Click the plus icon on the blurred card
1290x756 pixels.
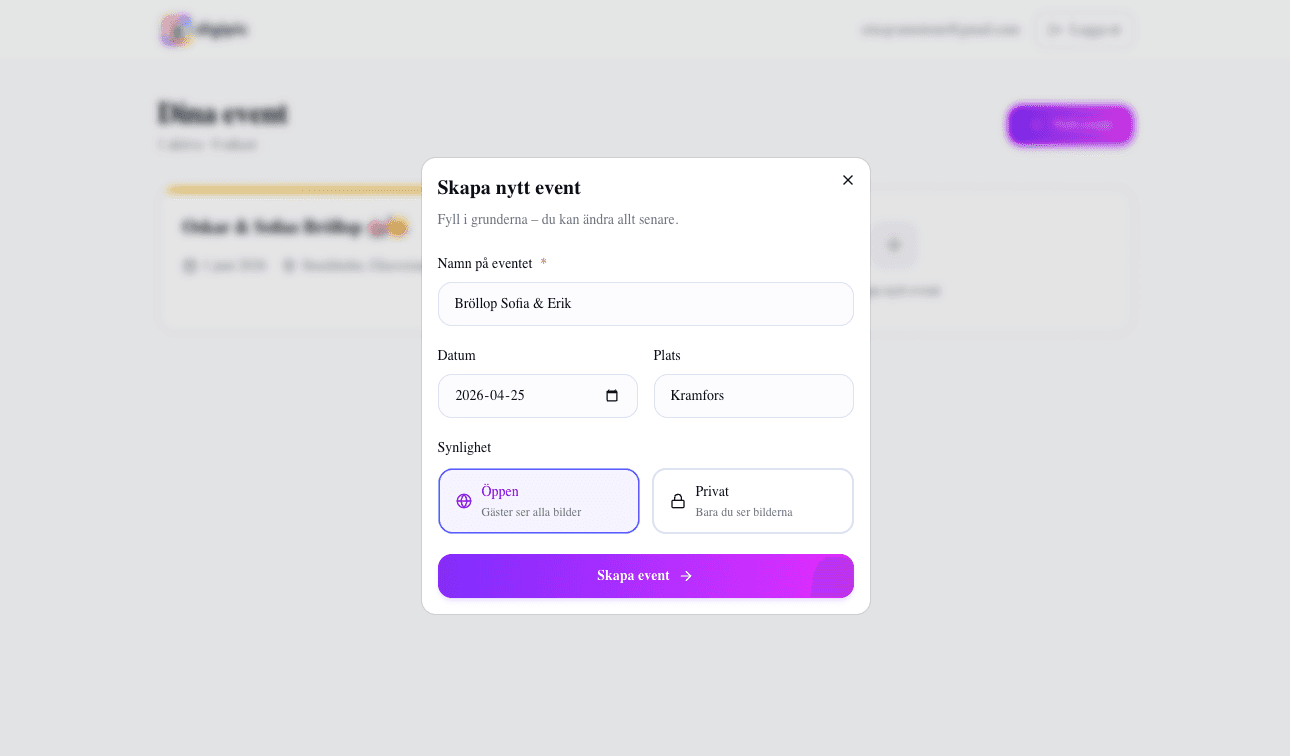(893, 244)
